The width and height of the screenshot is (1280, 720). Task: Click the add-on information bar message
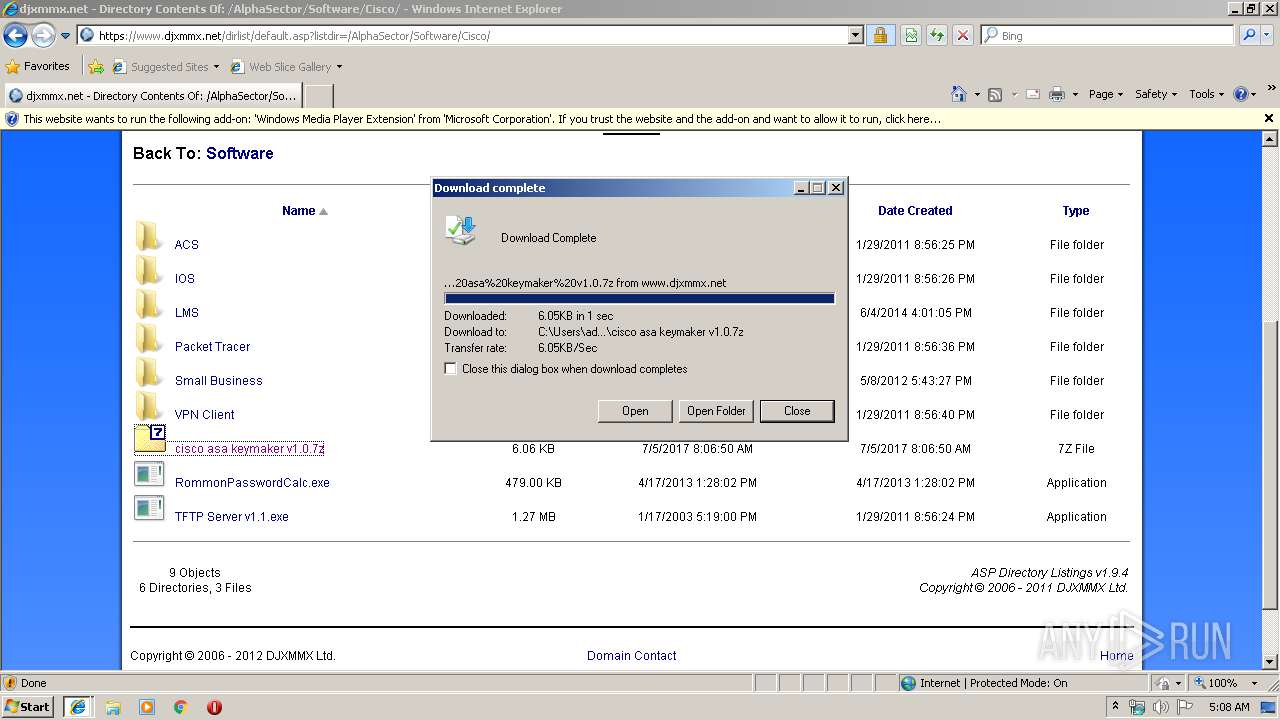click(x=481, y=119)
